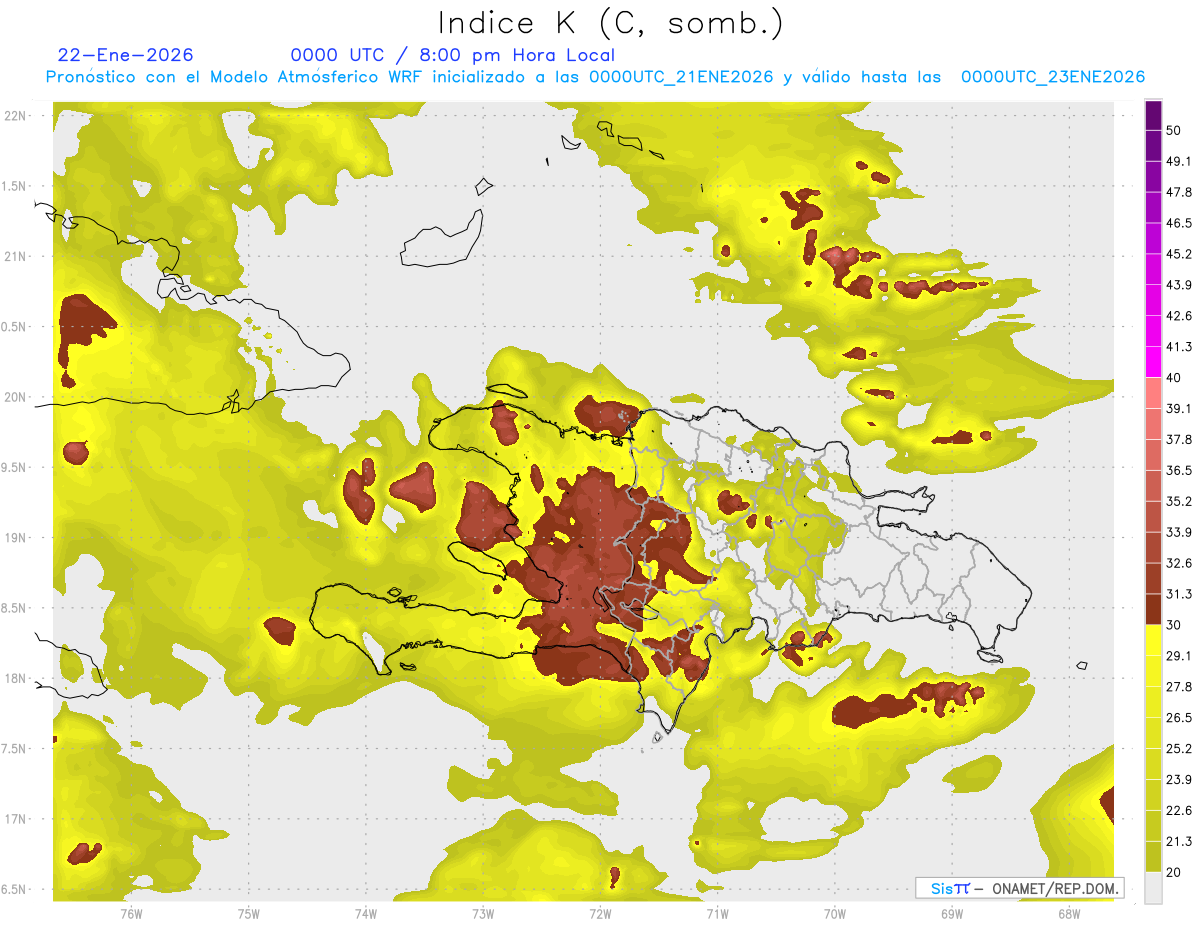Click the "23.9" value on the color scale
The image size is (1200, 927).
pos(1178,780)
